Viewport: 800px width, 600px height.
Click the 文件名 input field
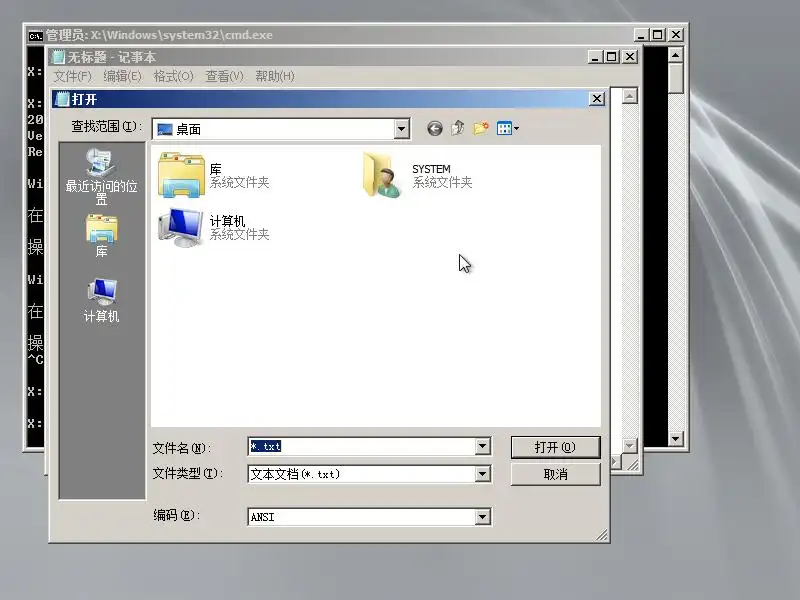(x=362, y=446)
